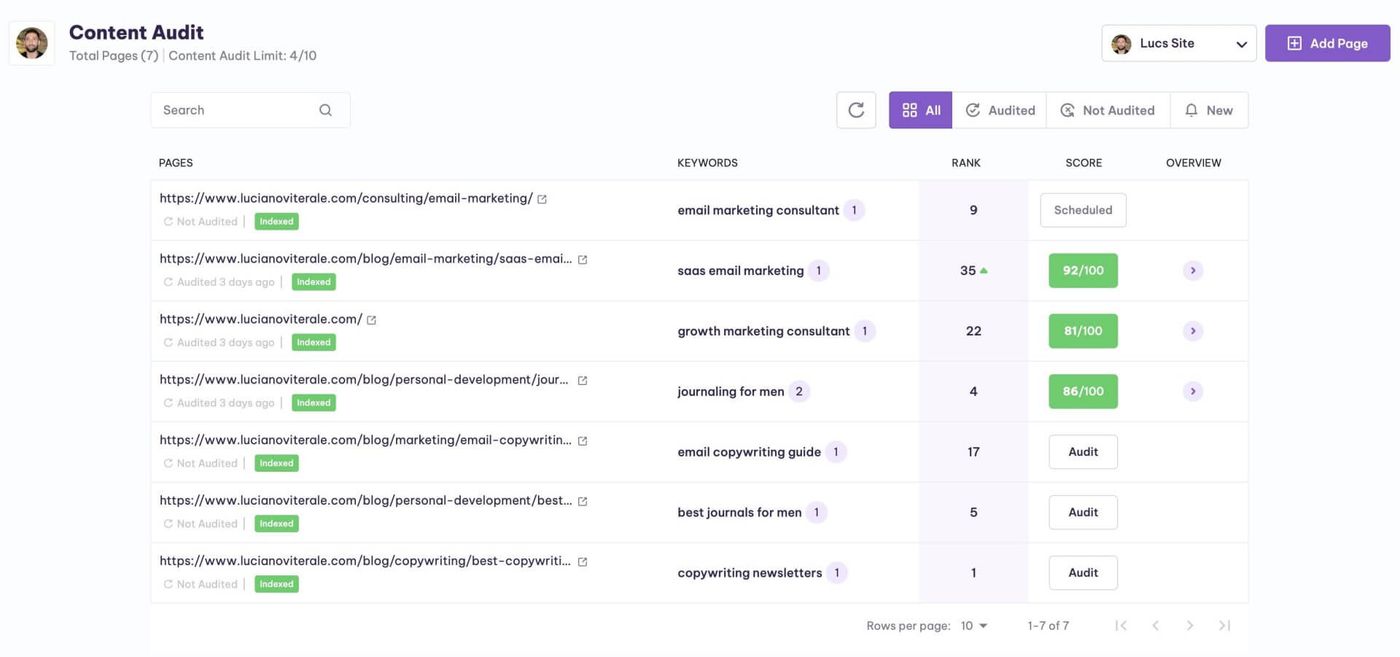Open the lucianoviterale.com homepage URL link
This screenshot has width=1400, height=657.
(261, 320)
